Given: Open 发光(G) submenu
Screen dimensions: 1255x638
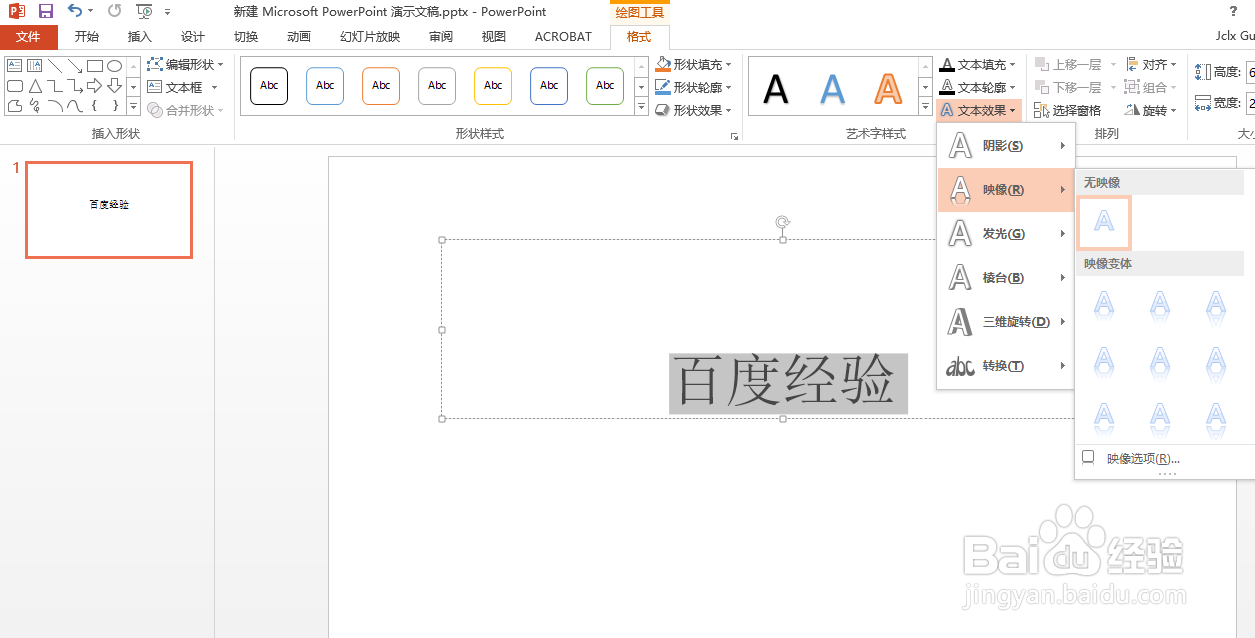Looking at the screenshot, I should pyautogui.click(x=1006, y=234).
